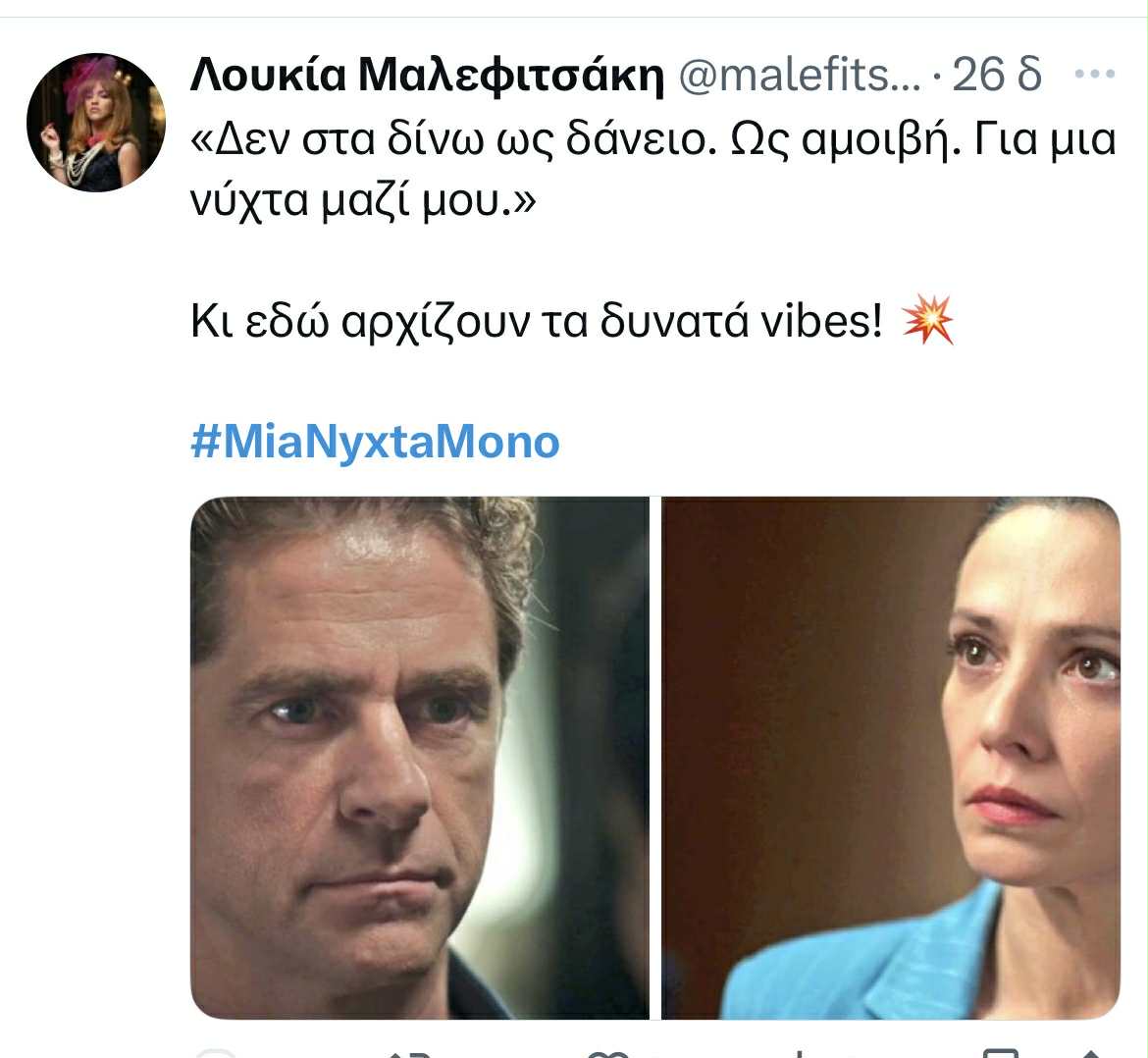Click the display name Λουκία Μαλεφιτσάκη

tap(427, 75)
